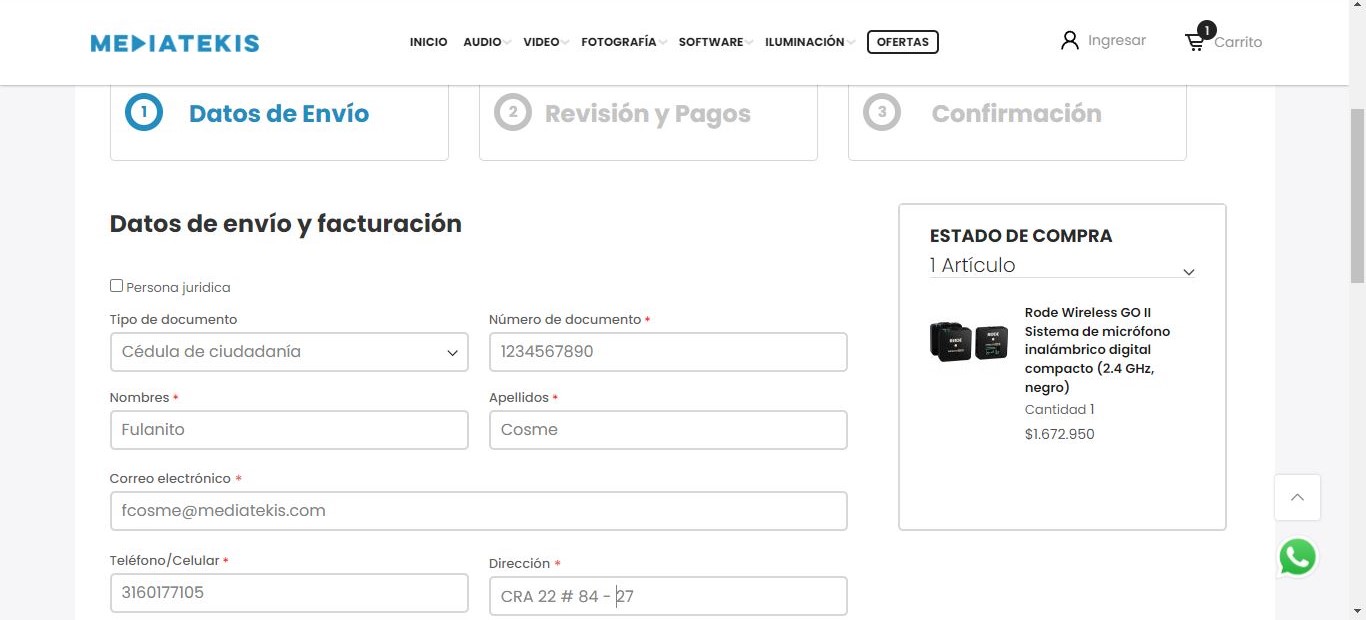Open the OFERTAS button
The height and width of the screenshot is (620, 1366).
point(903,42)
